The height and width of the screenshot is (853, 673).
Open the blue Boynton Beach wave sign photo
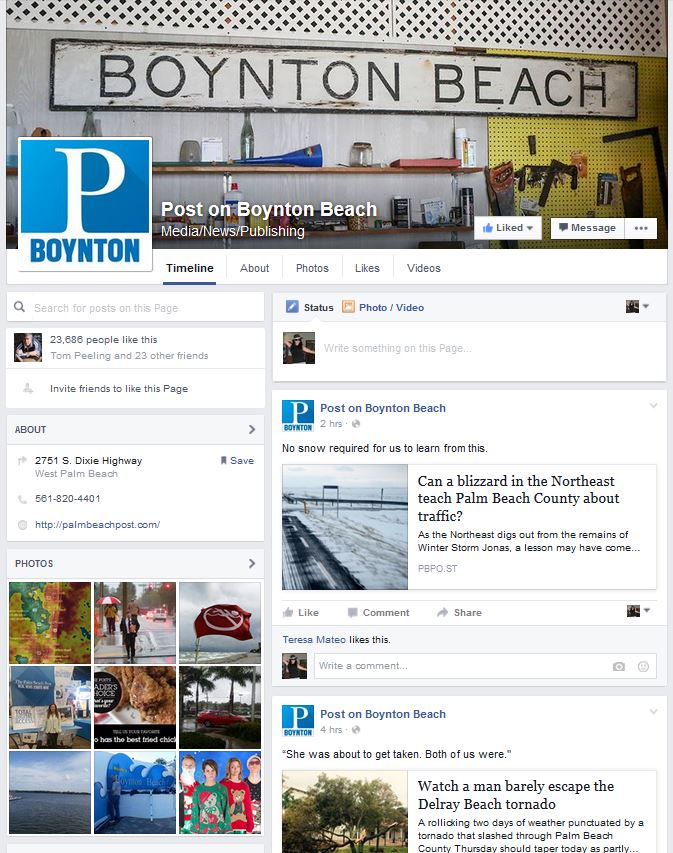(135, 792)
